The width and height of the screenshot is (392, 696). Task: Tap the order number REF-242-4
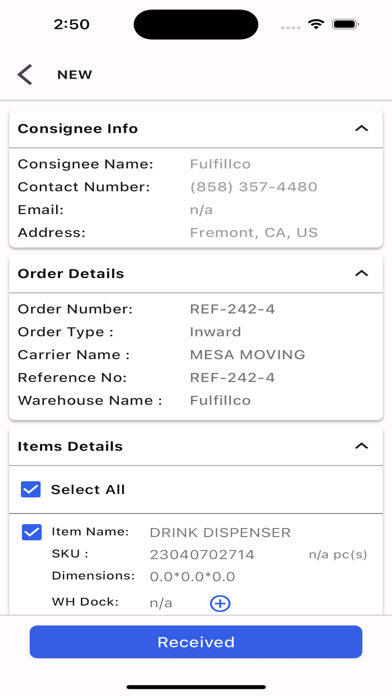pos(232,309)
